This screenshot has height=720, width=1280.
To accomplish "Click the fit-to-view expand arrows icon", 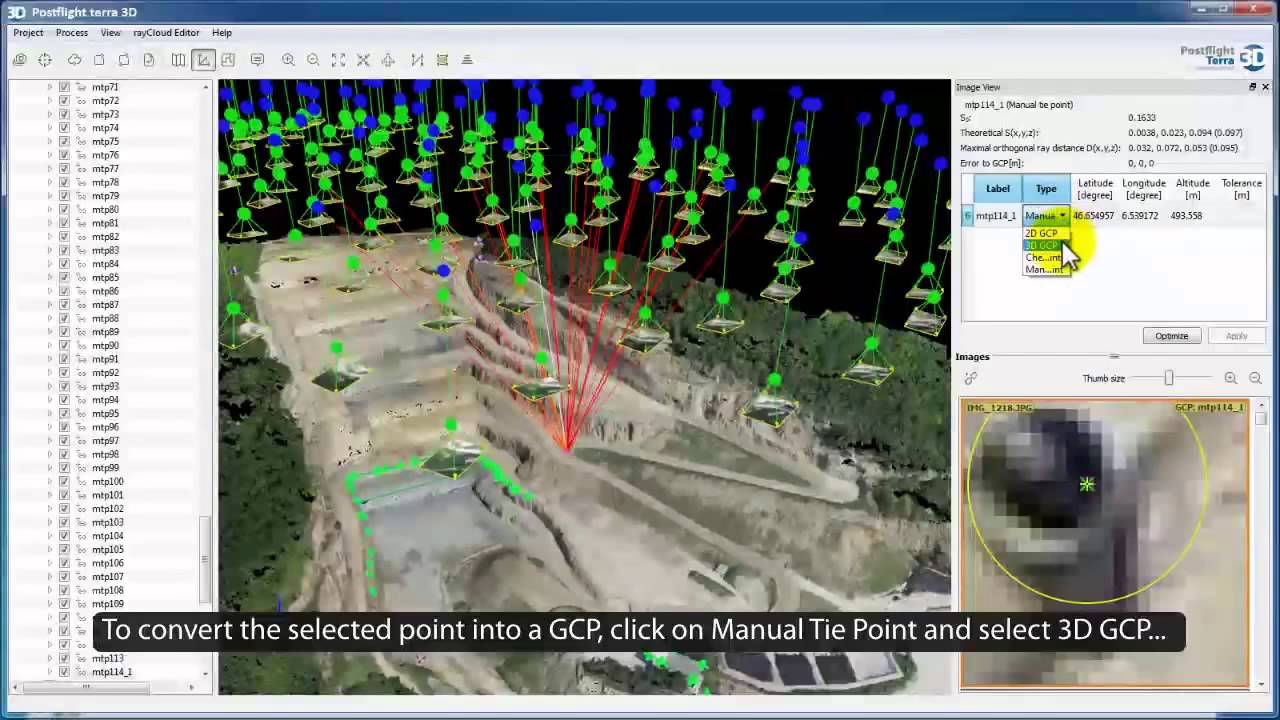I will pos(338,60).
